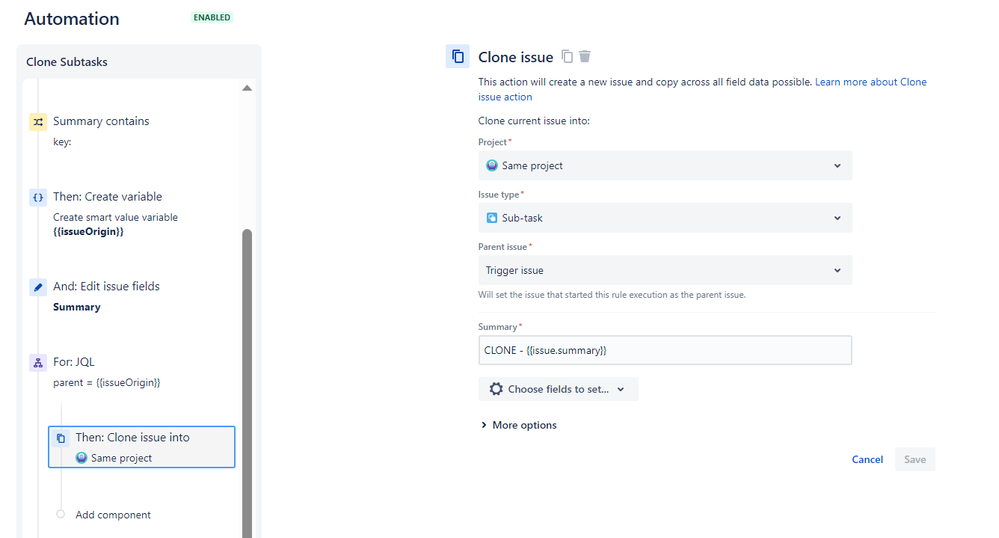Image resolution: width=999 pixels, height=538 pixels.
Task: Click the Edit issue fields pencil icon
Action: click(x=38, y=287)
